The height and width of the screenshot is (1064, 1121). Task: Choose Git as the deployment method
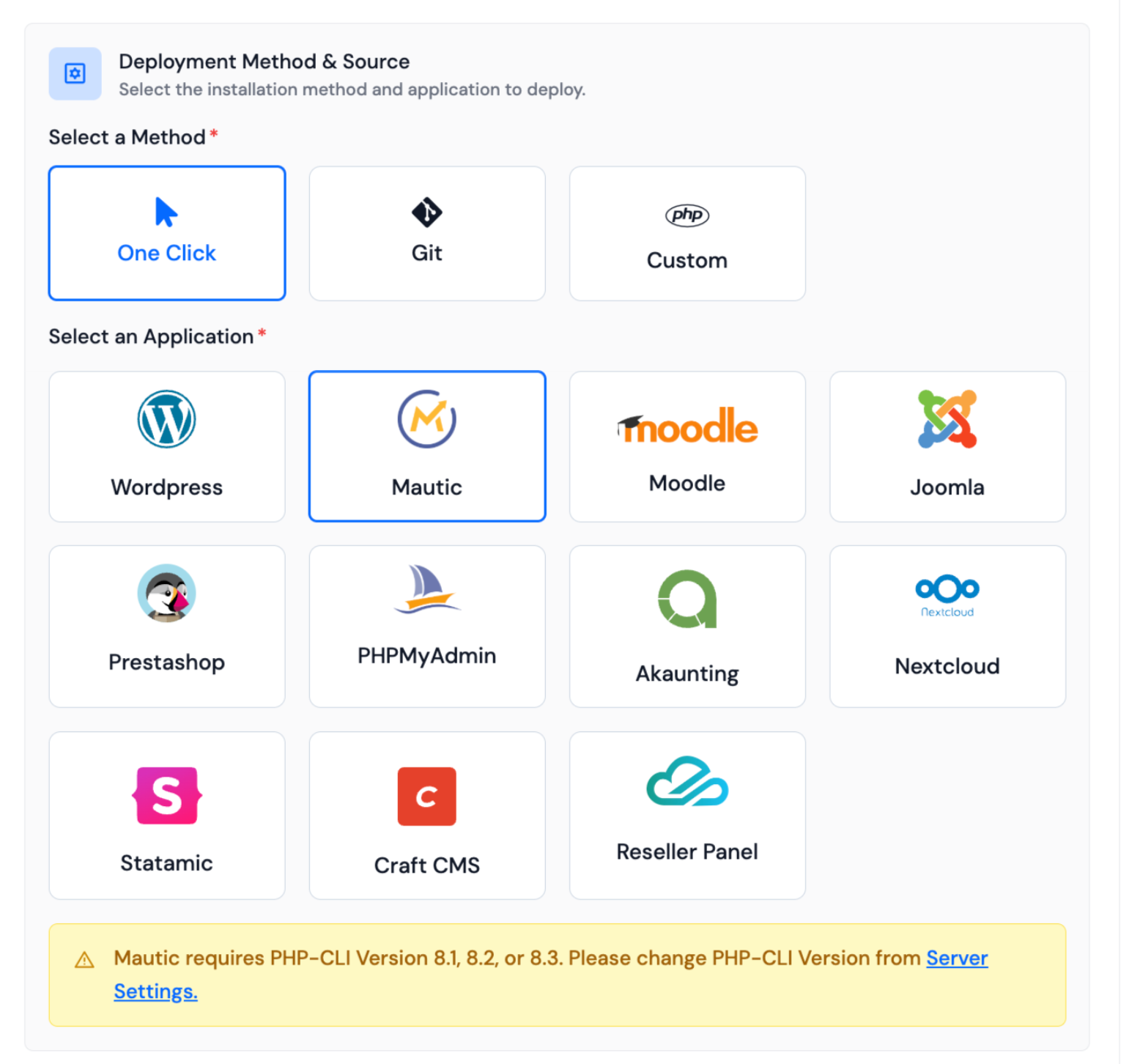point(427,233)
